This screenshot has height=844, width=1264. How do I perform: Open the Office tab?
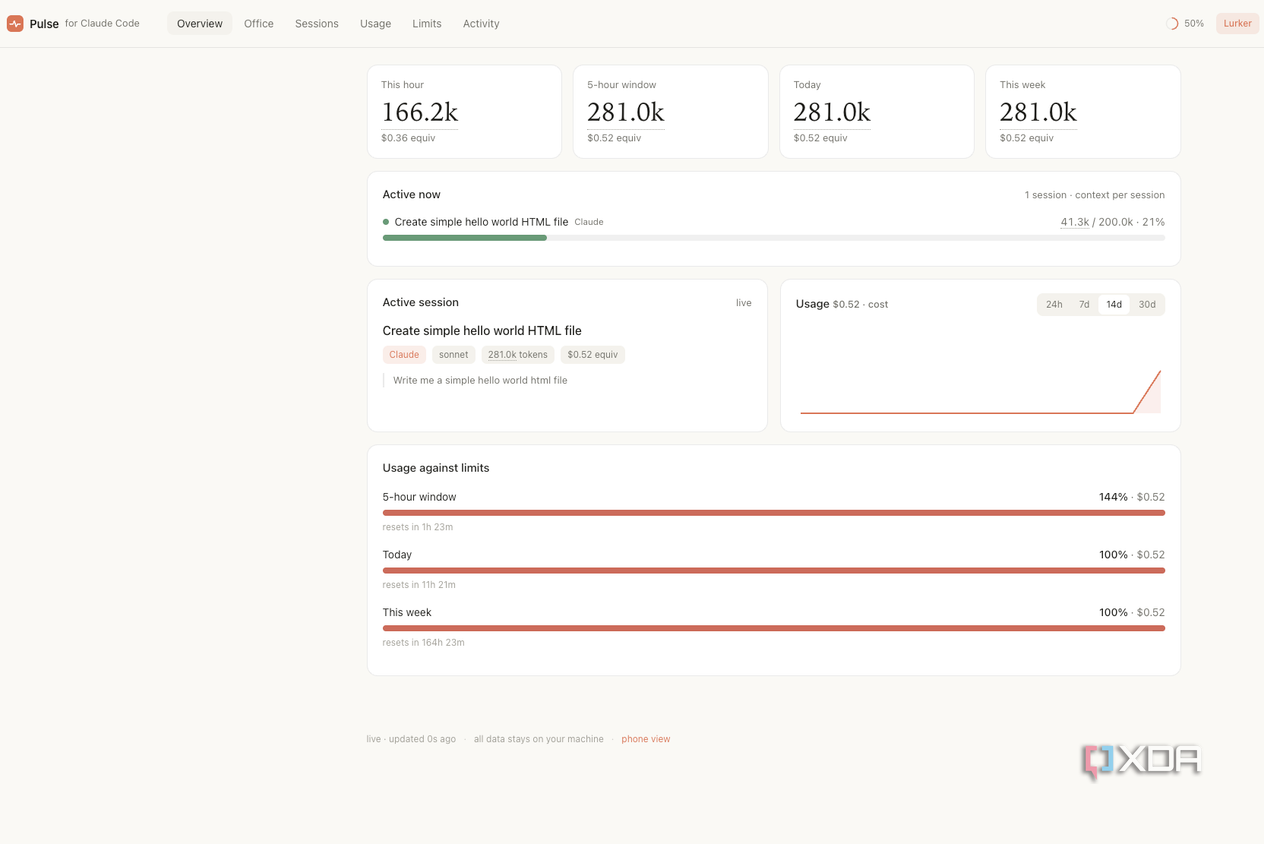[x=259, y=23]
